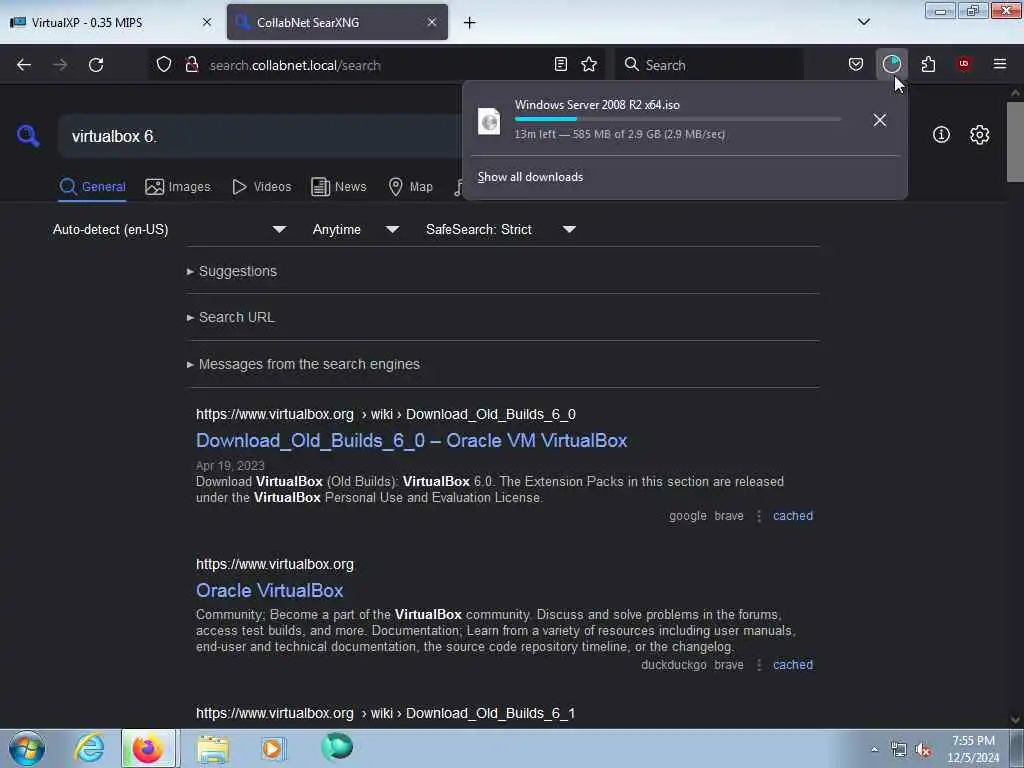Image resolution: width=1024 pixels, height=768 pixels.
Task: Open engine options for Old Builds 6_0 result
Action: point(758,516)
